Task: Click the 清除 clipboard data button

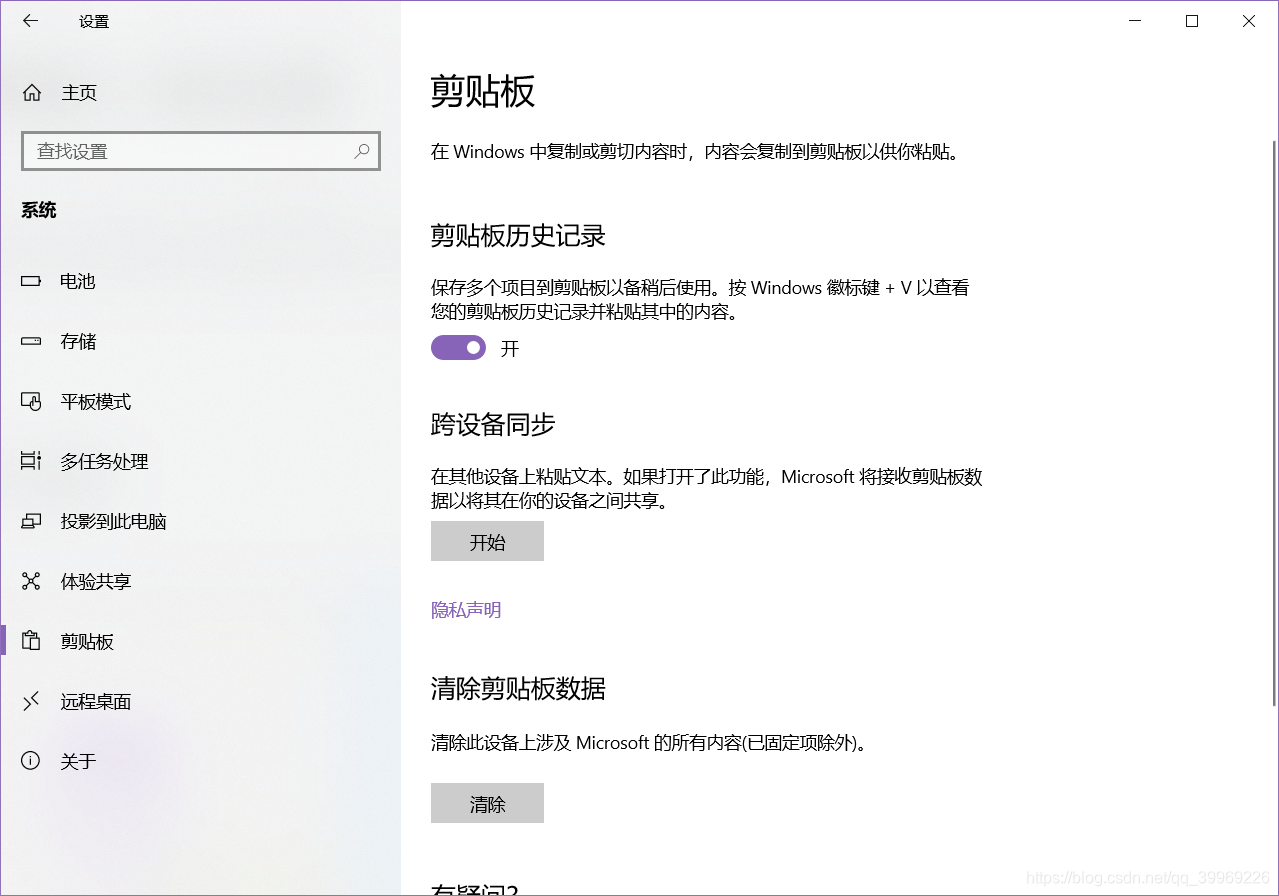Action: coord(487,803)
